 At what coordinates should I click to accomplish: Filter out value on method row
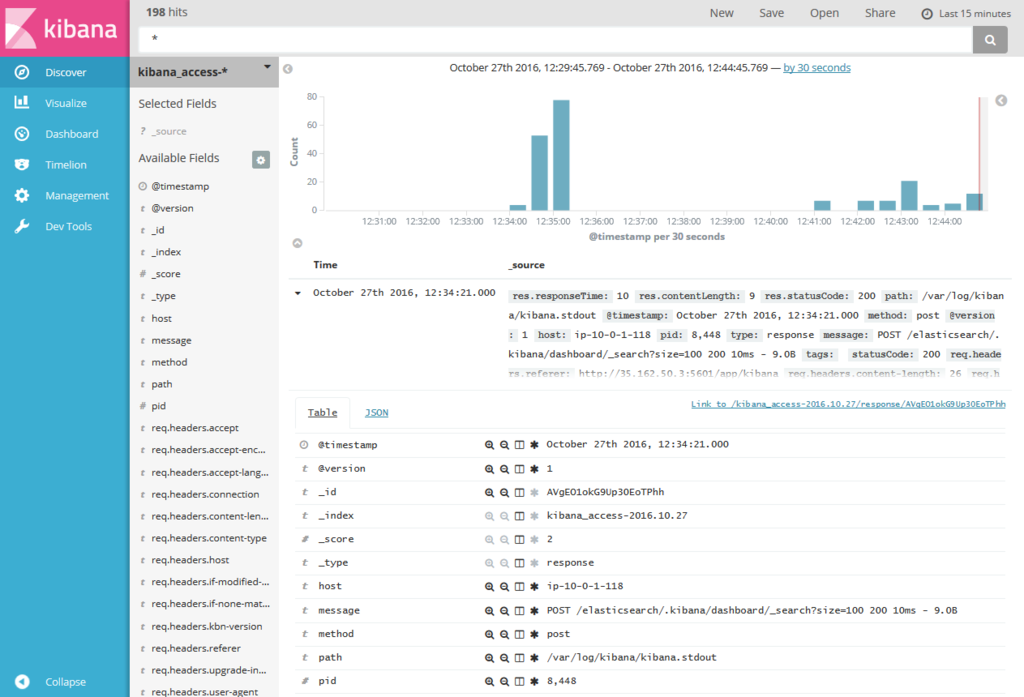(x=504, y=634)
